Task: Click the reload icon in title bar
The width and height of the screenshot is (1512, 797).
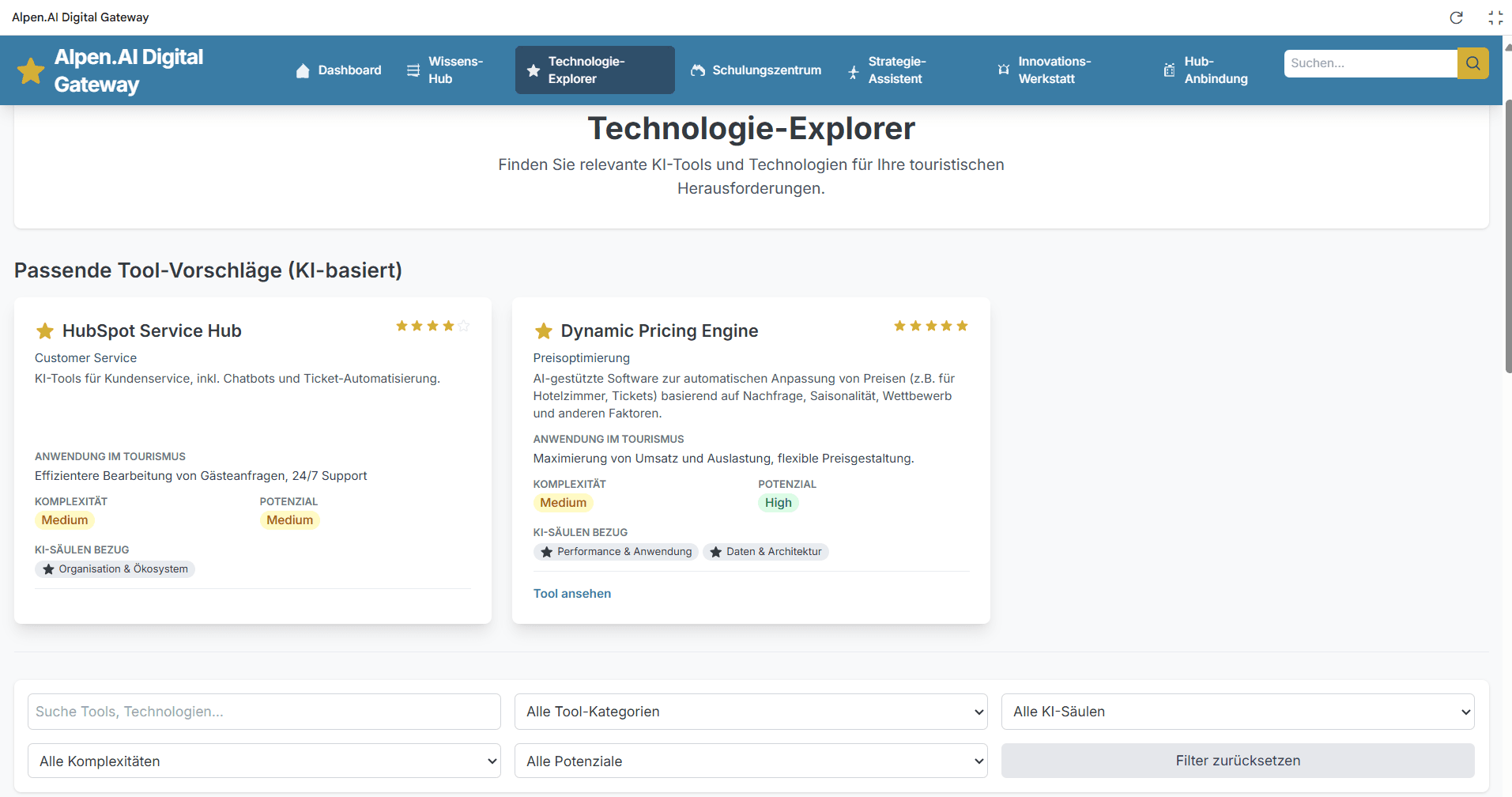Action: pos(1456,17)
